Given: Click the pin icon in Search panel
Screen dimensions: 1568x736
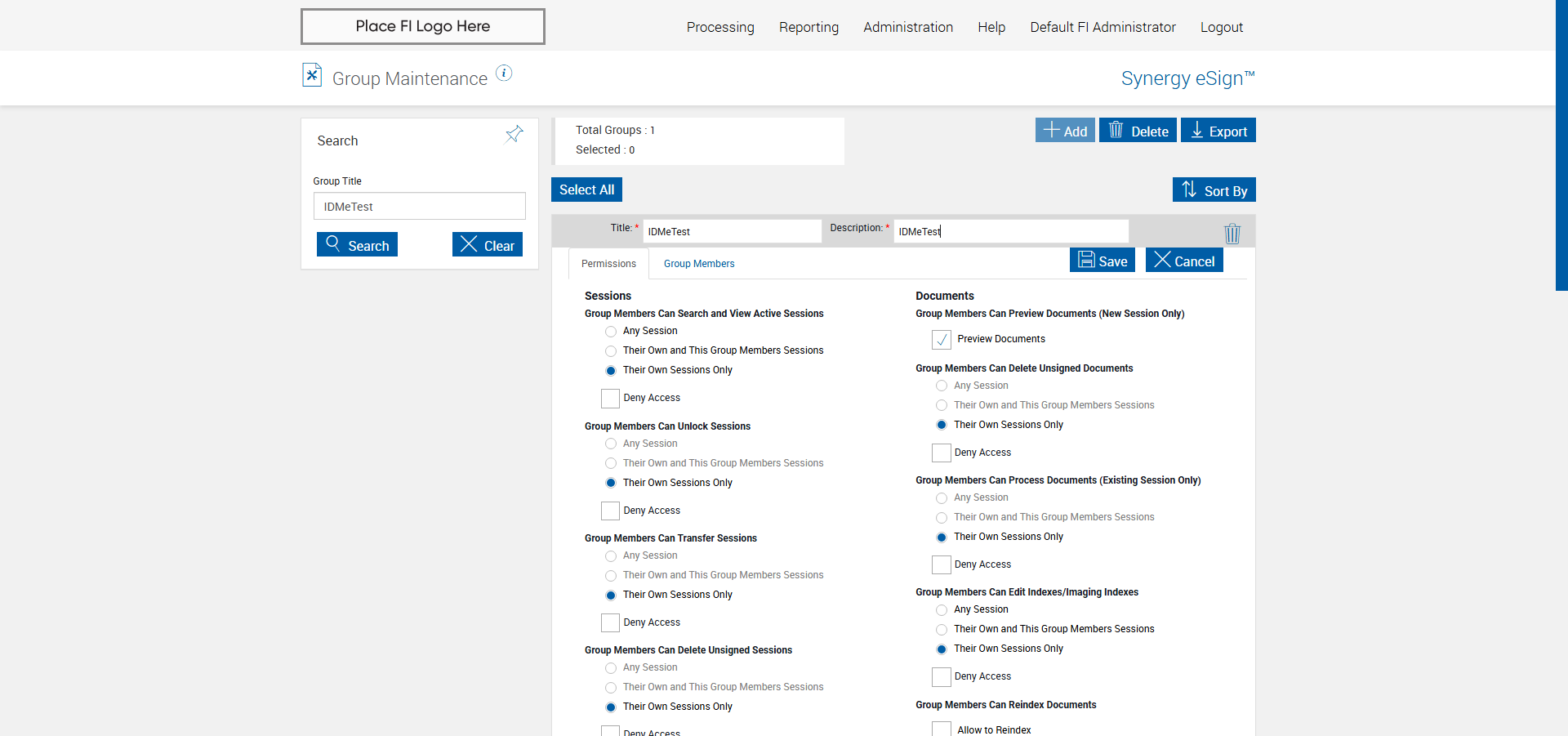Looking at the screenshot, I should coord(514,134).
